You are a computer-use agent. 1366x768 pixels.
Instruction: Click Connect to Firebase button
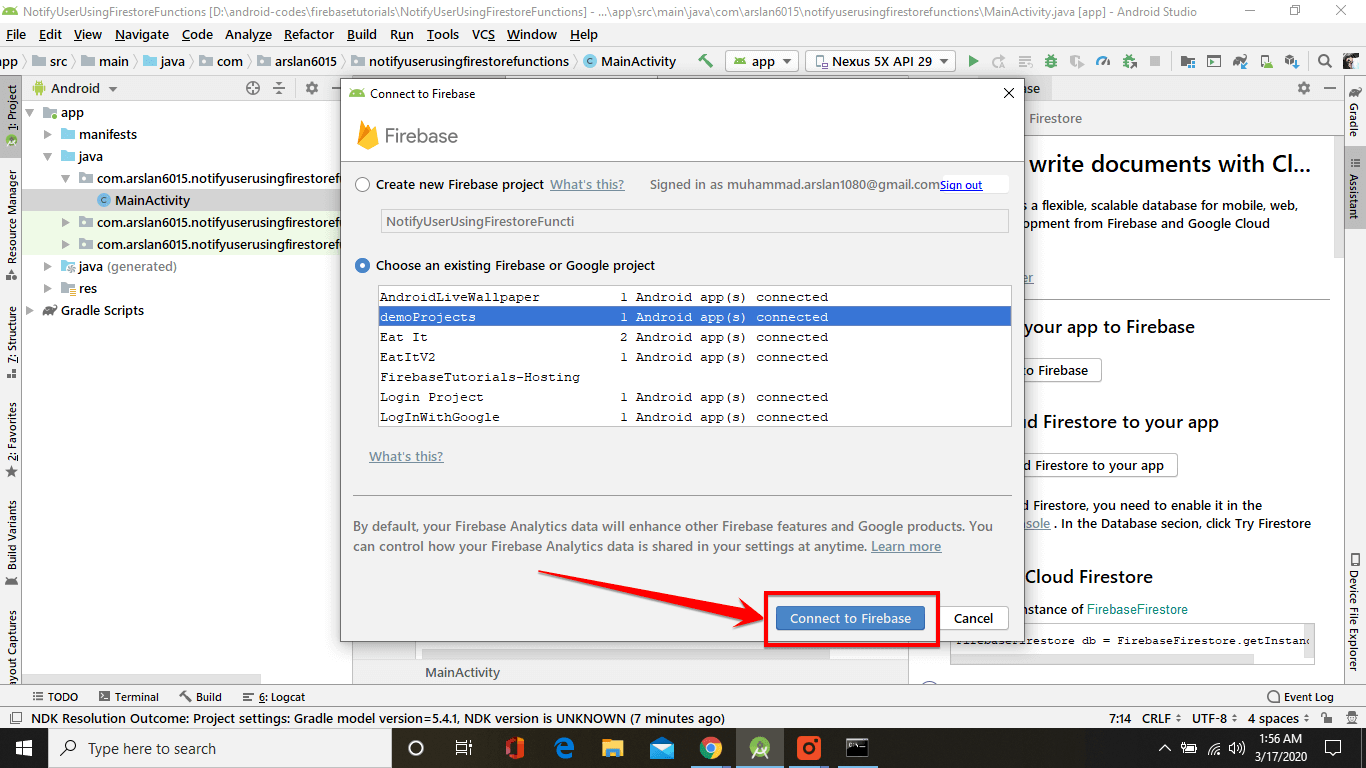(x=850, y=618)
